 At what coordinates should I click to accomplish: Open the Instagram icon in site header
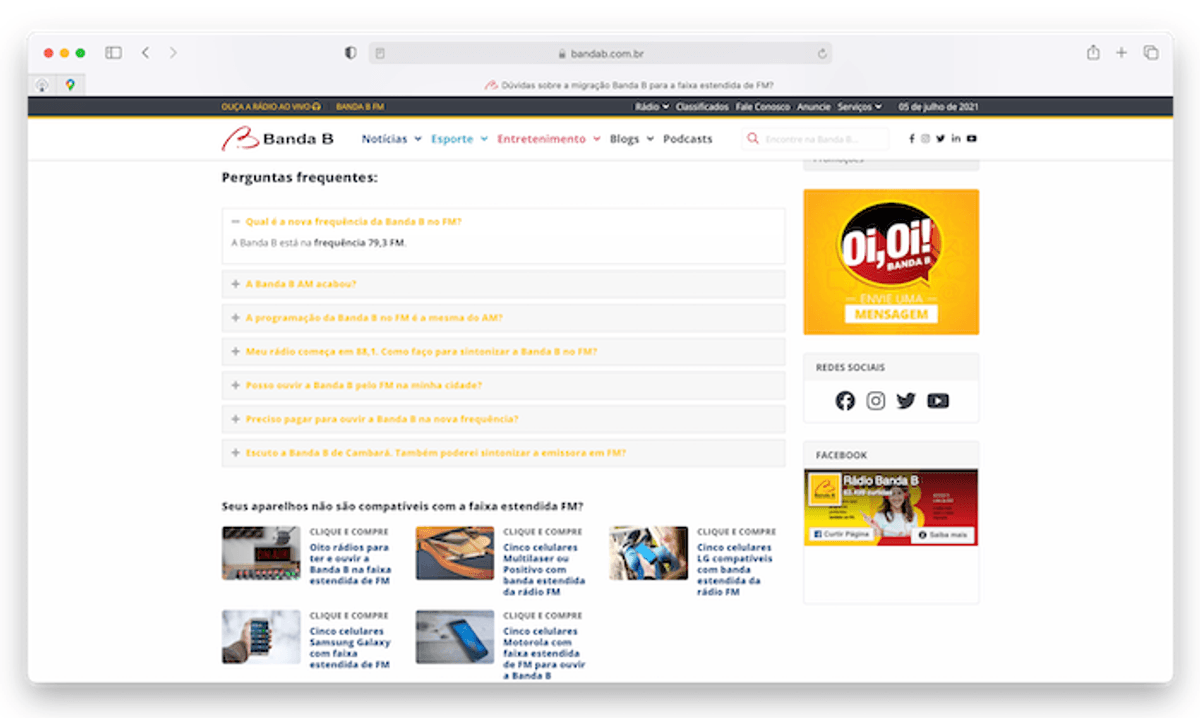[926, 139]
